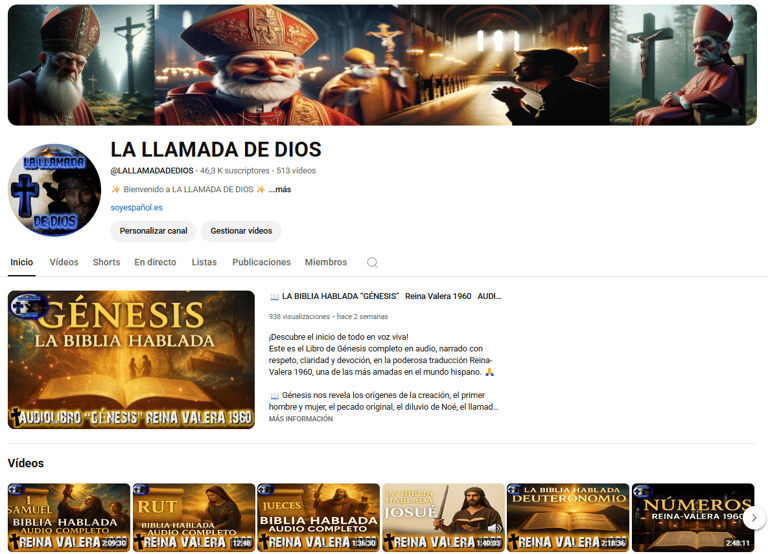Open the Publicaciones tab
Screen dimensions: 768x554
(261, 263)
